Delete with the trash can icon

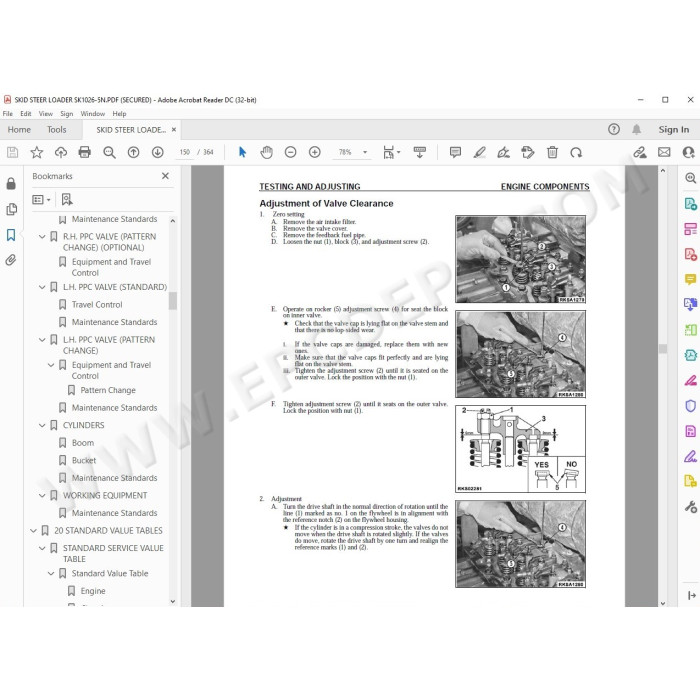pyautogui.click(x=552, y=153)
